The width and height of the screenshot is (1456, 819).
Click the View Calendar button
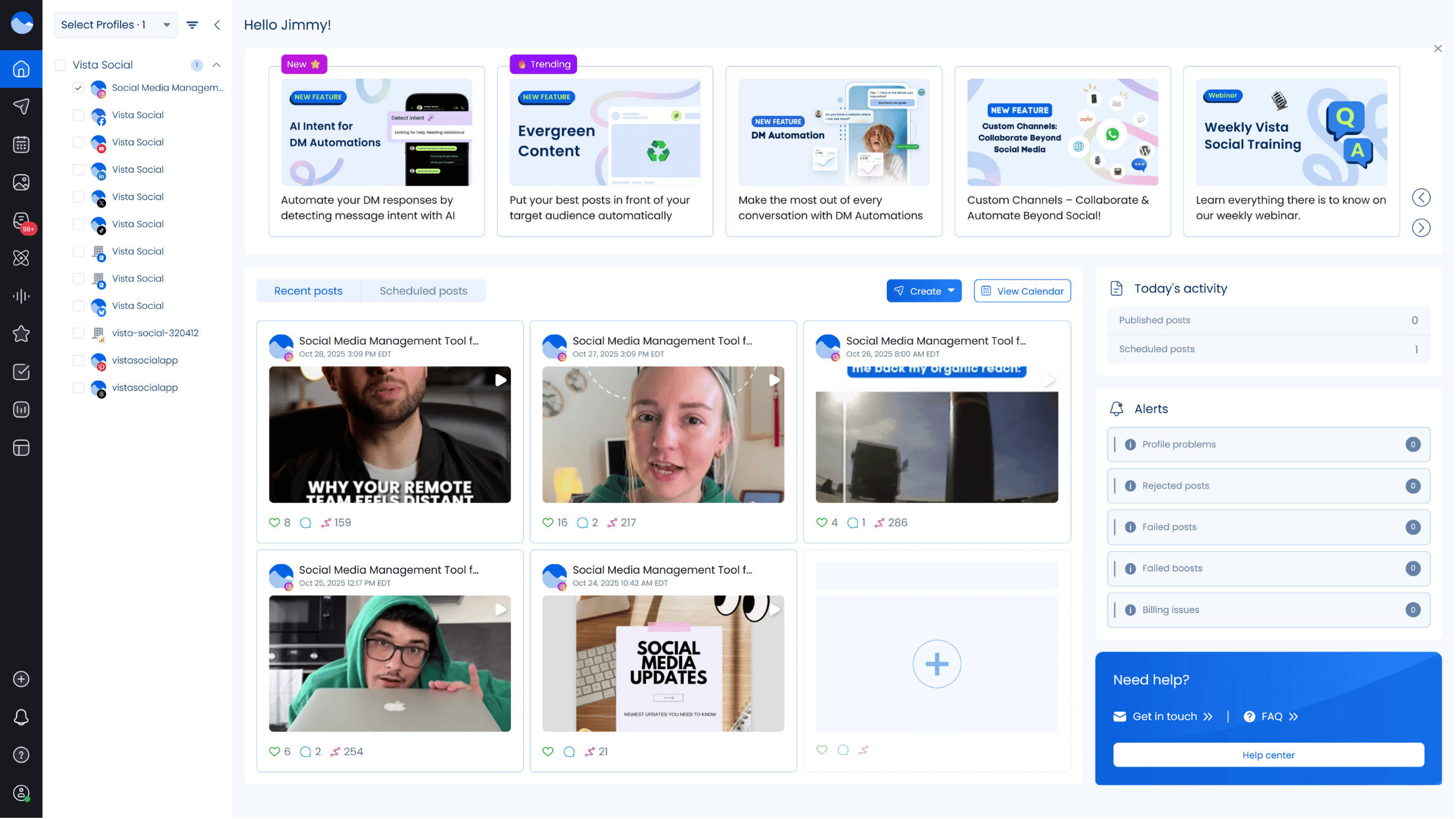(1022, 291)
